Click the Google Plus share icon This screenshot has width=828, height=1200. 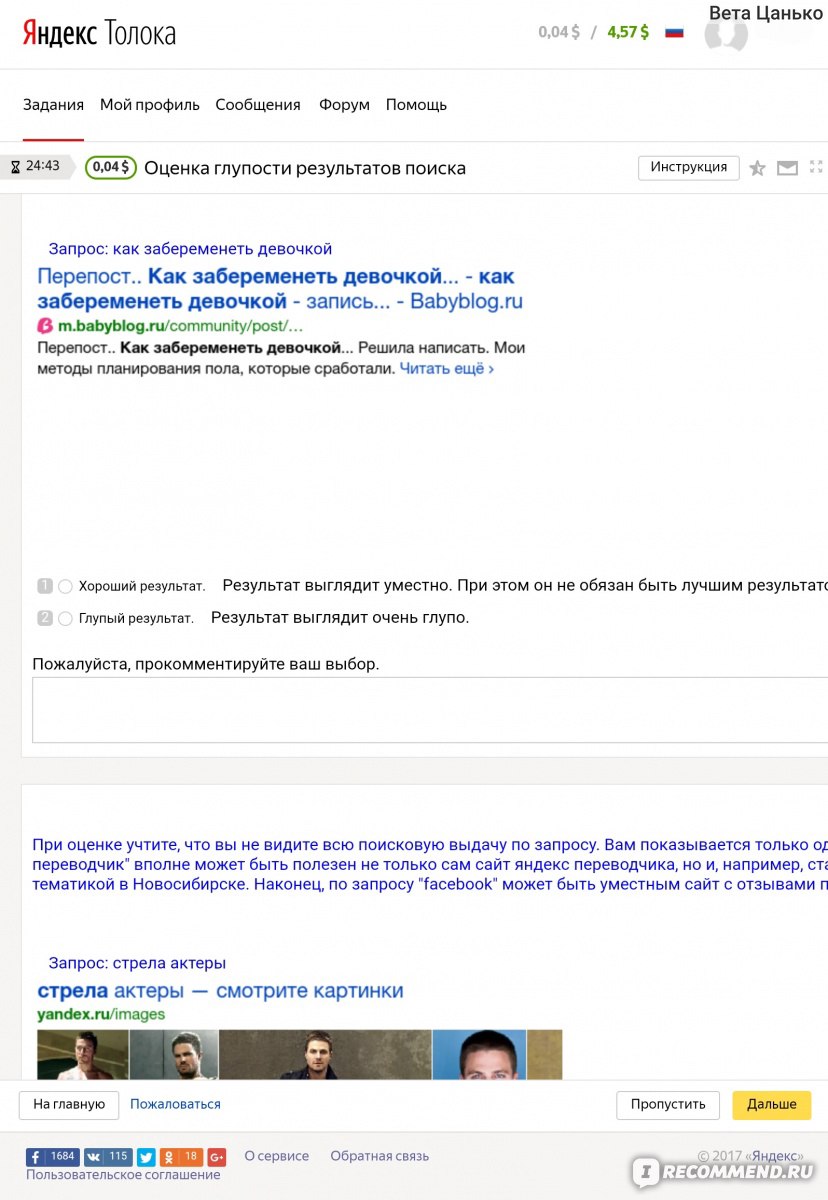point(217,1157)
